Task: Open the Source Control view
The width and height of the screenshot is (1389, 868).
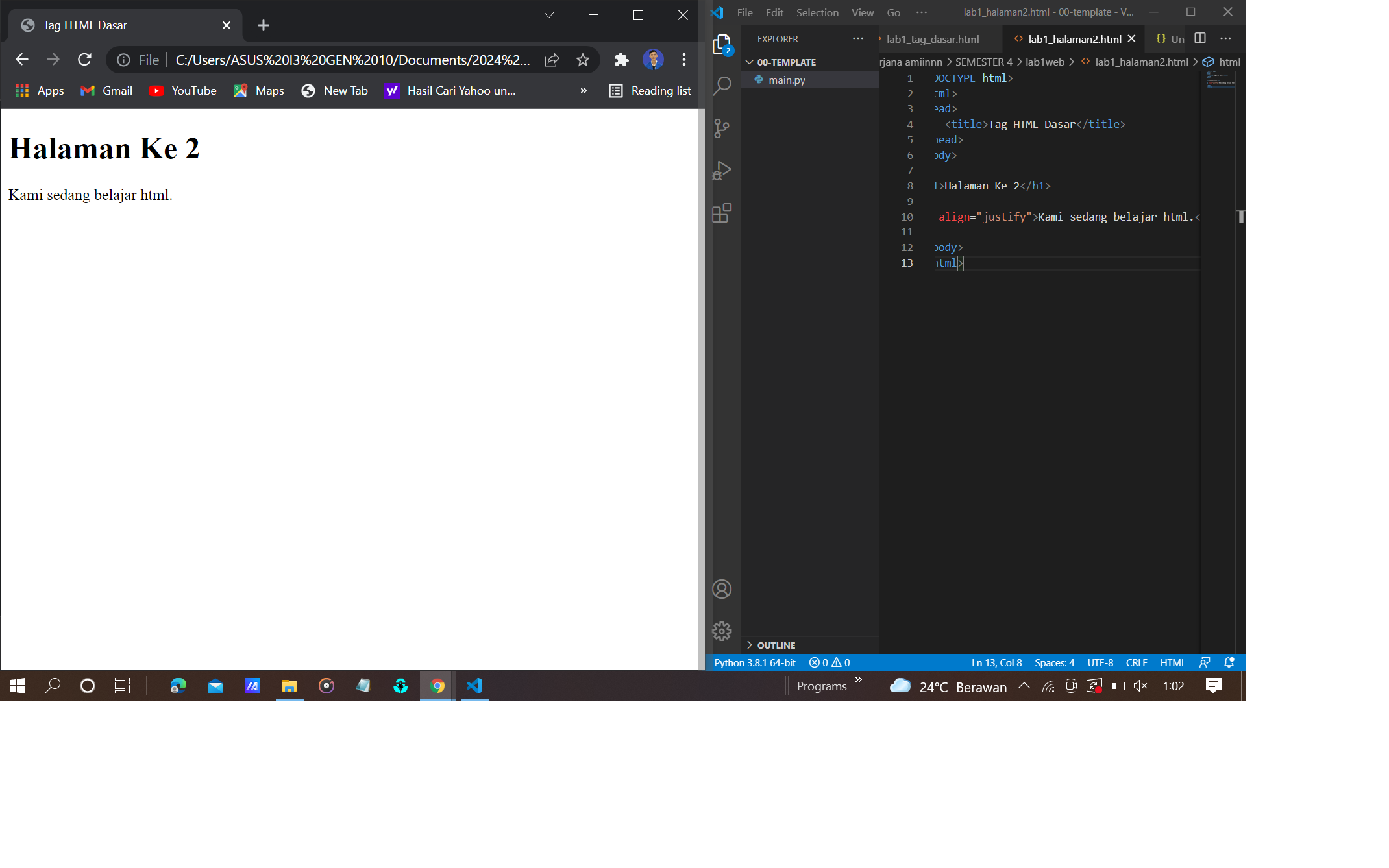Action: pos(722,128)
